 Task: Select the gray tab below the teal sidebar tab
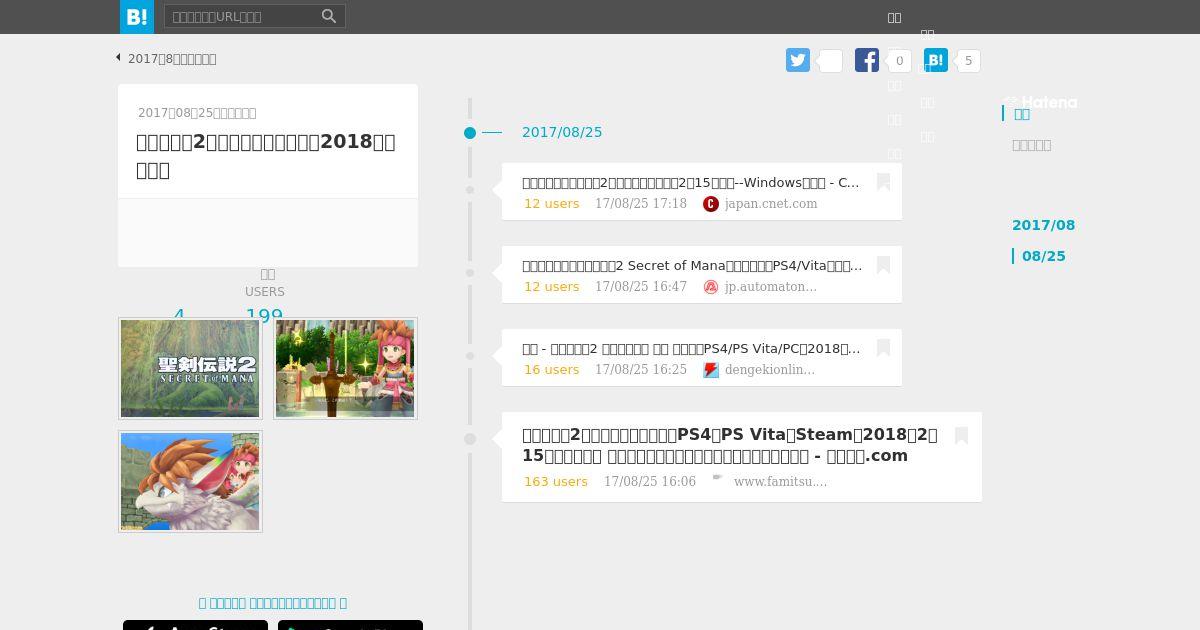point(1031,145)
